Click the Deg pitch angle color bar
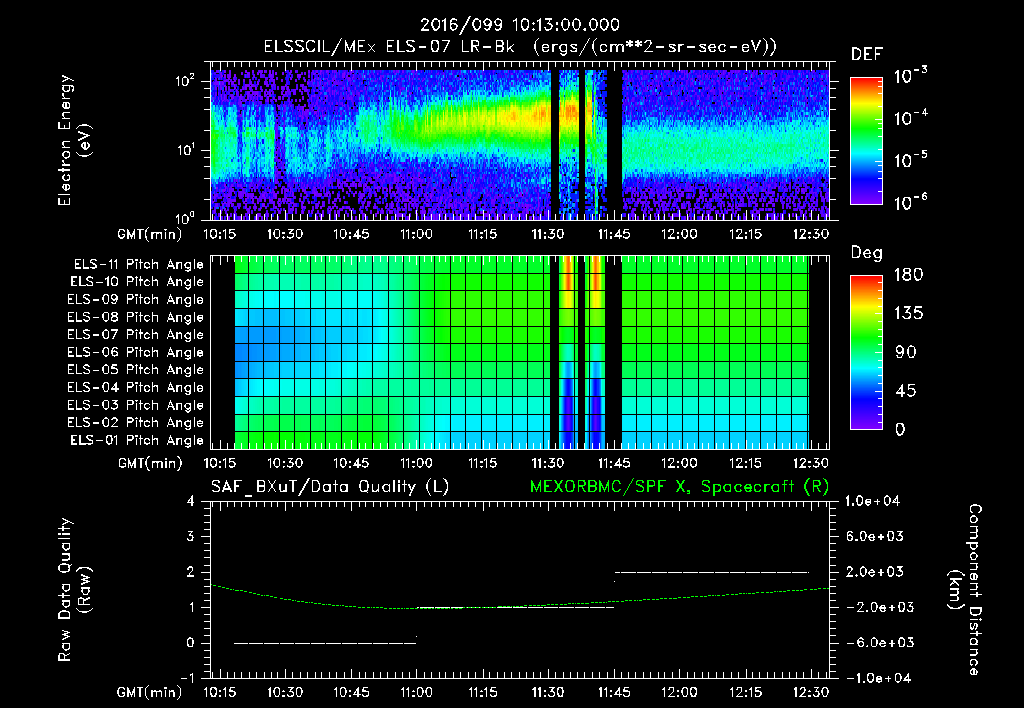 [866, 352]
